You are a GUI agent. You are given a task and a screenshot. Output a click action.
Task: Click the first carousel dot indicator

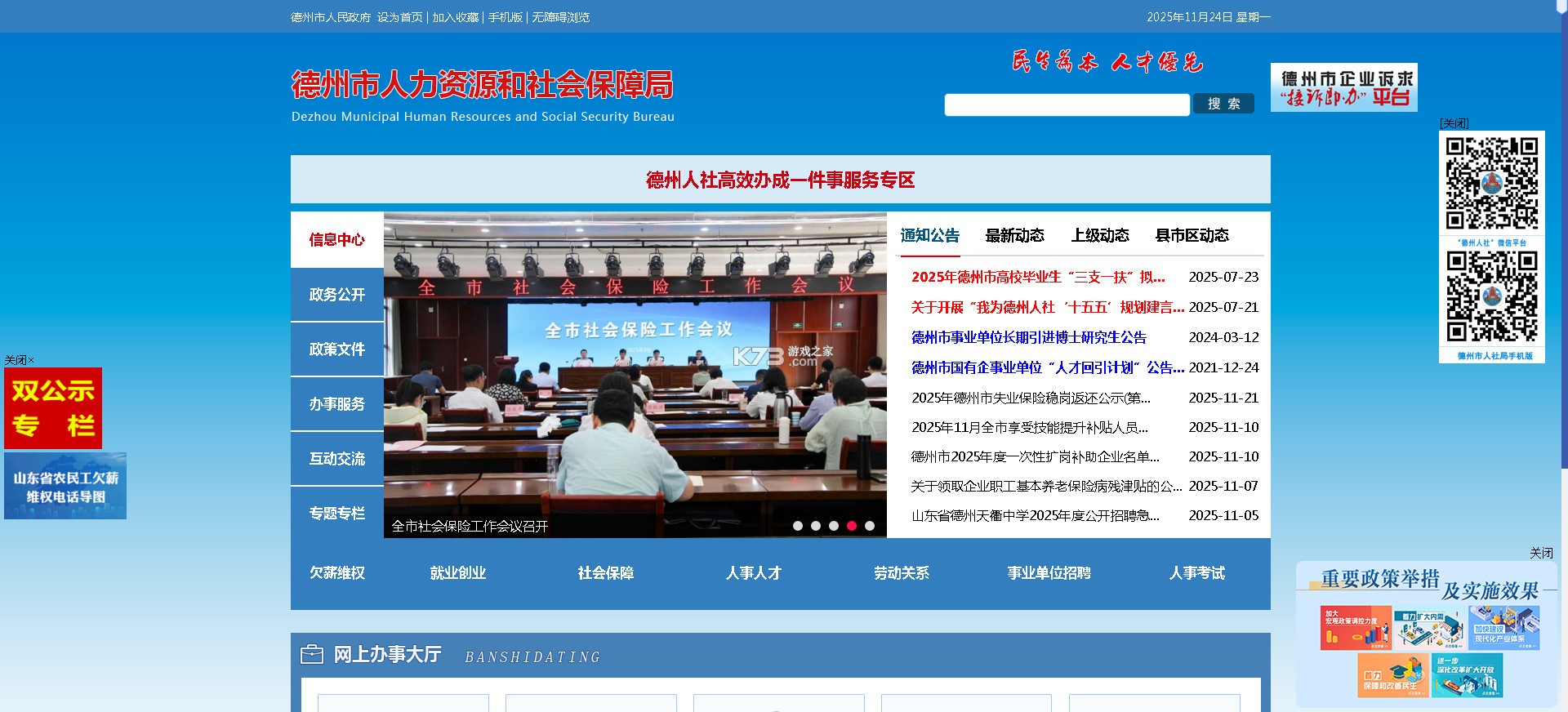[x=798, y=526]
